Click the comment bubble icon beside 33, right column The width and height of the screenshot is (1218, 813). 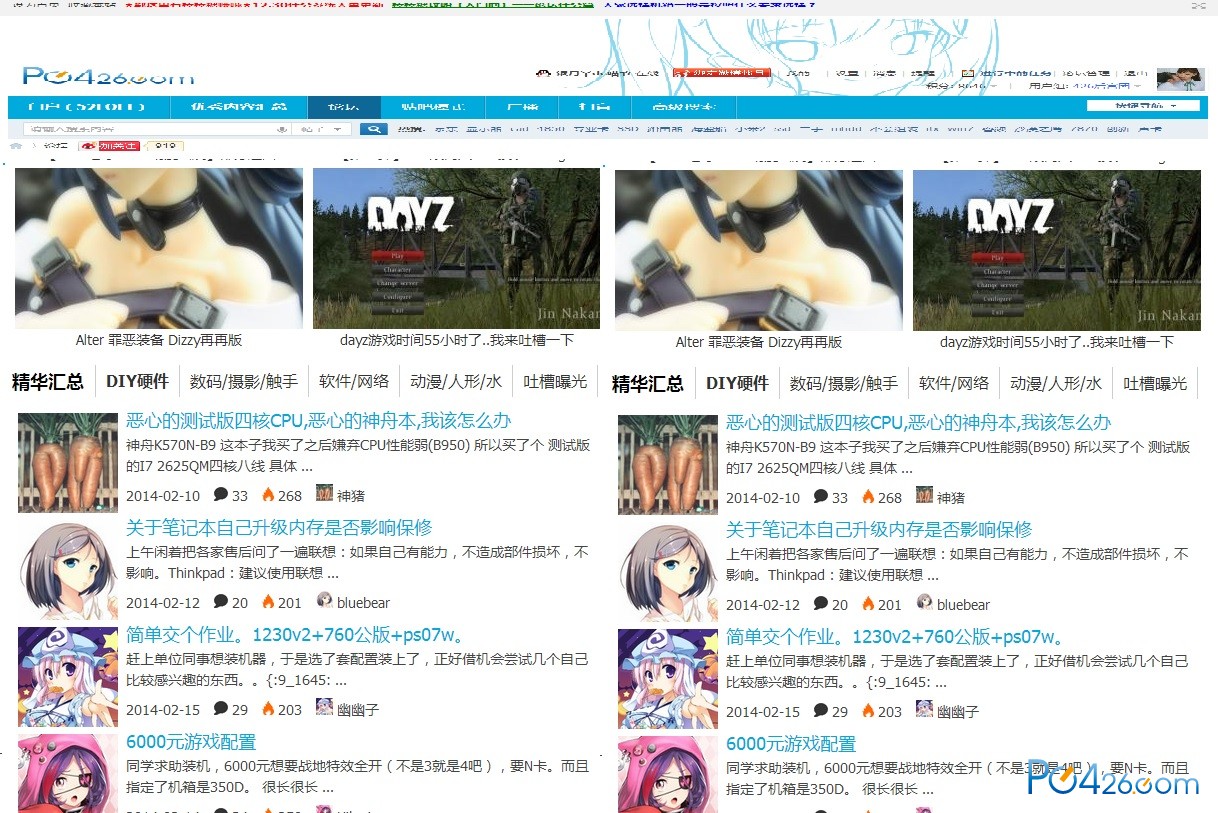[x=821, y=496]
